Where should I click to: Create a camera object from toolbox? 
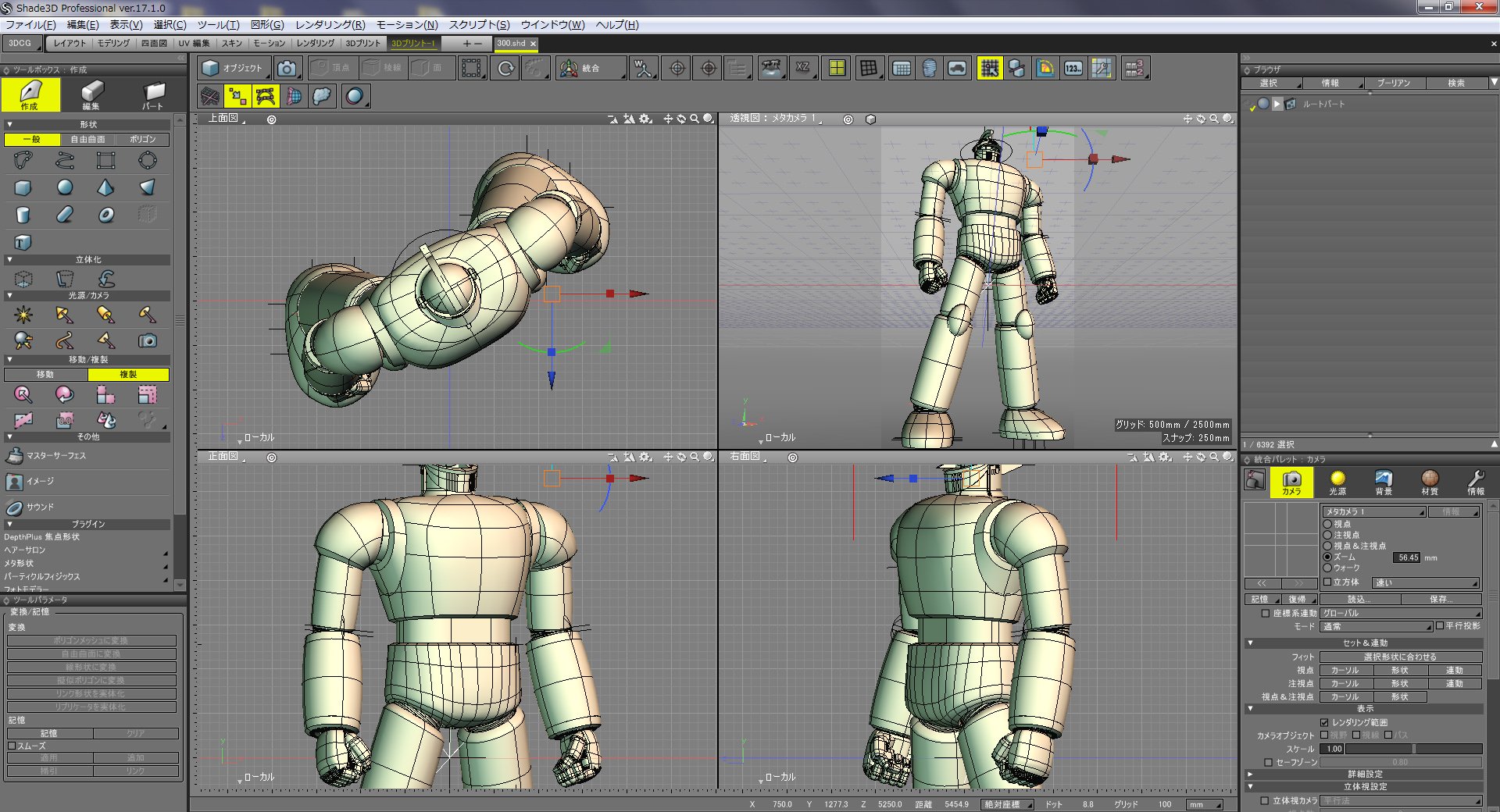147,340
